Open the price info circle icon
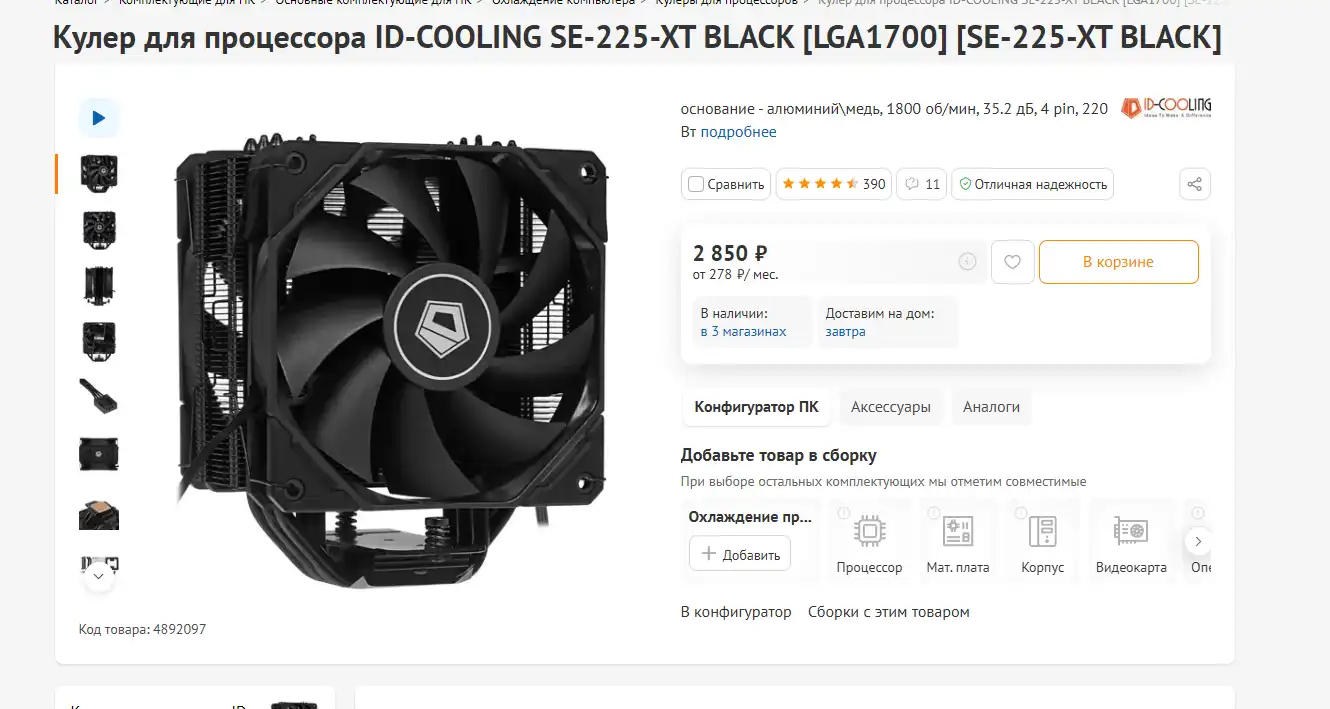This screenshot has width=1330, height=709. pos(967,262)
